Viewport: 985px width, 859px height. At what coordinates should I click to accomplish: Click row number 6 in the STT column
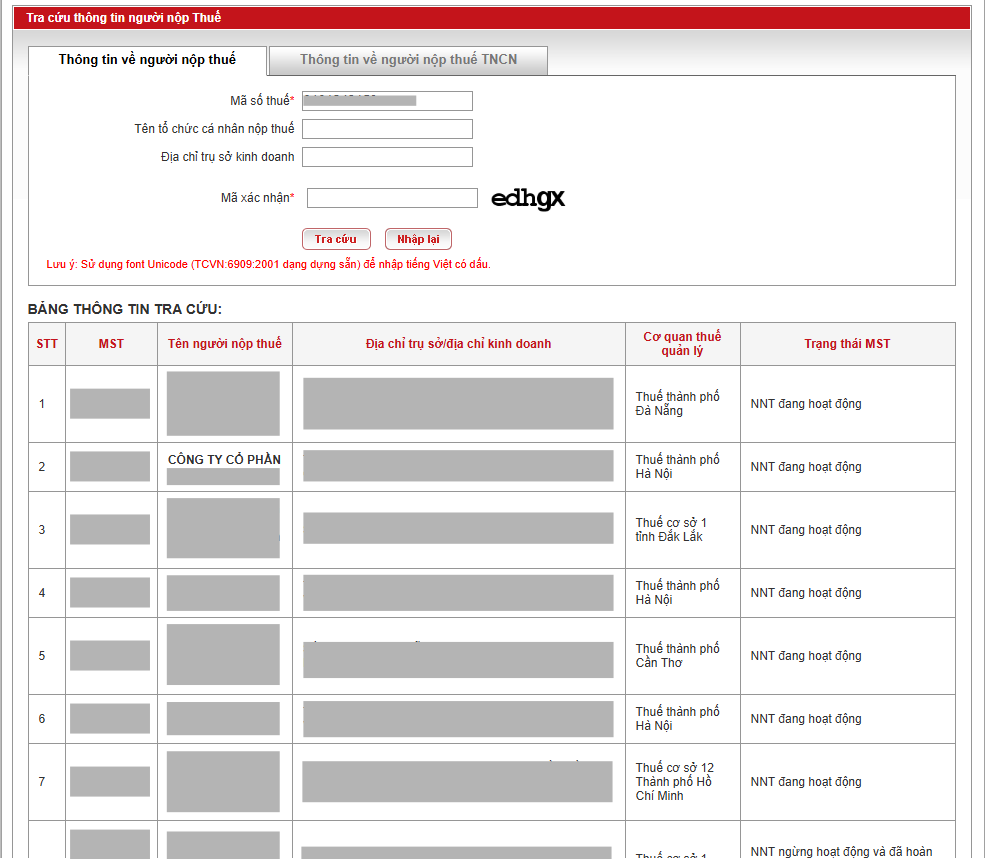pos(42,718)
